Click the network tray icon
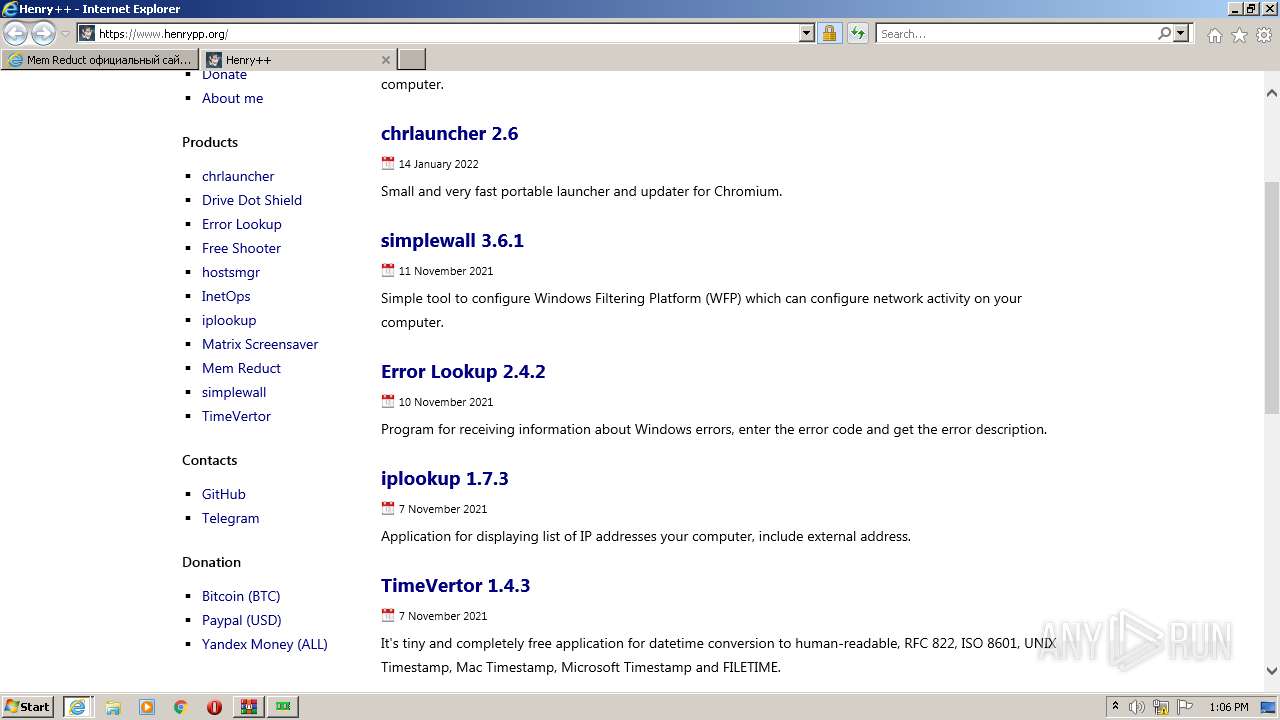The height and width of the screenshot is (720, 1280). pyautogui.click(x=1161, y=707)
